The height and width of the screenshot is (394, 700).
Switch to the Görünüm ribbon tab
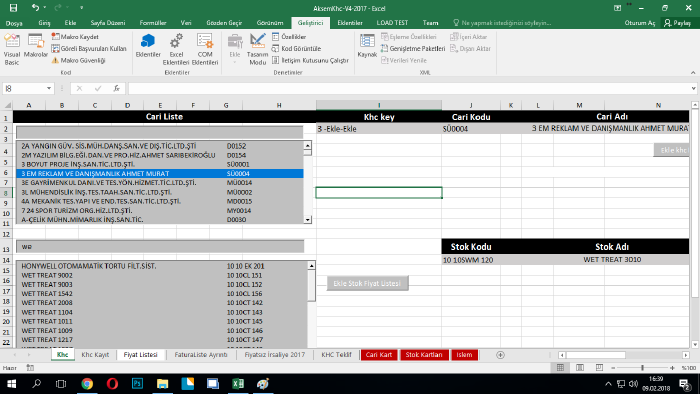click(270, 23)
